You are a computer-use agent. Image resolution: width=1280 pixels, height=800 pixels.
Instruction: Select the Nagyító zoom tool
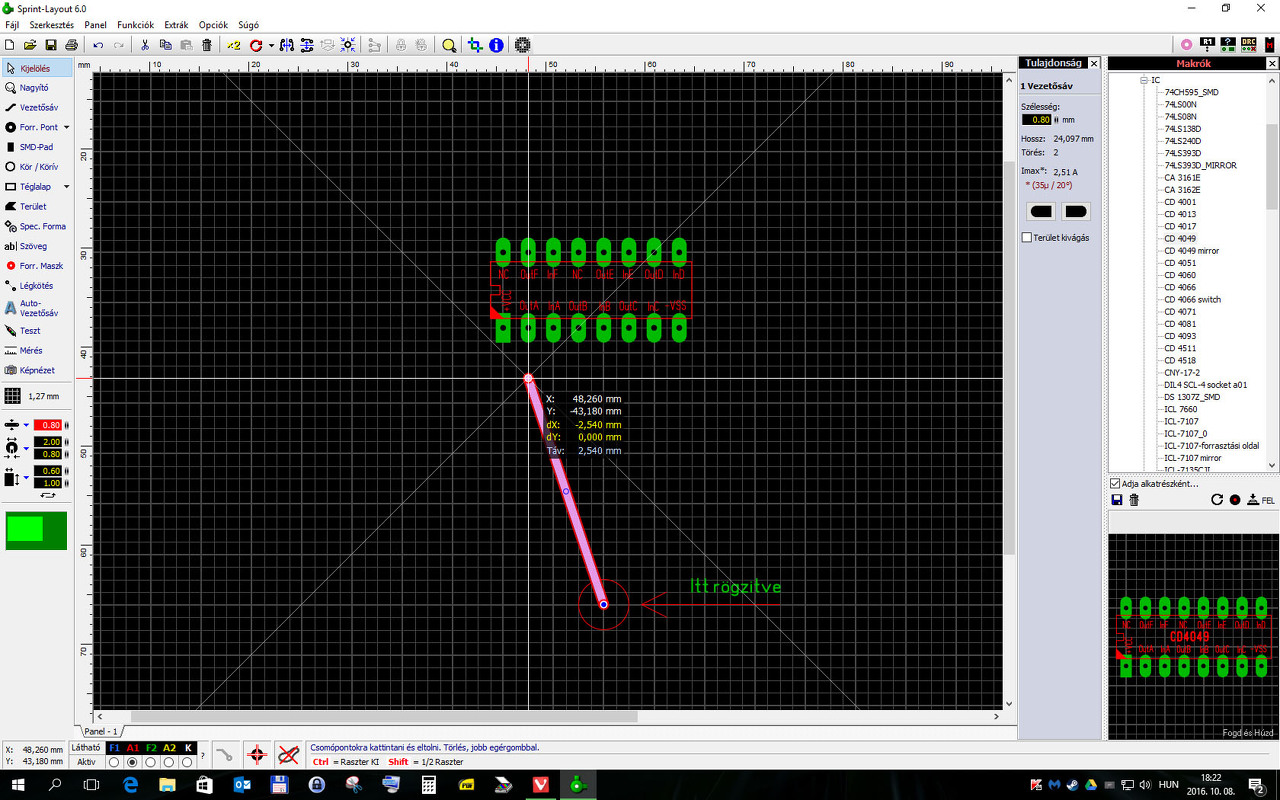pyautogui.click(x=38, y=88)
